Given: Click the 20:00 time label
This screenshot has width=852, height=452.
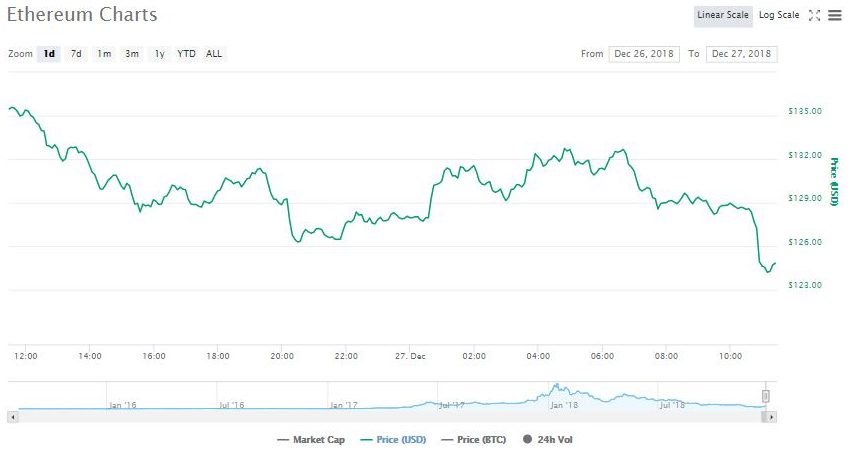Looking at the screenshot, I should pyautogui.click(x=282, y=356).
